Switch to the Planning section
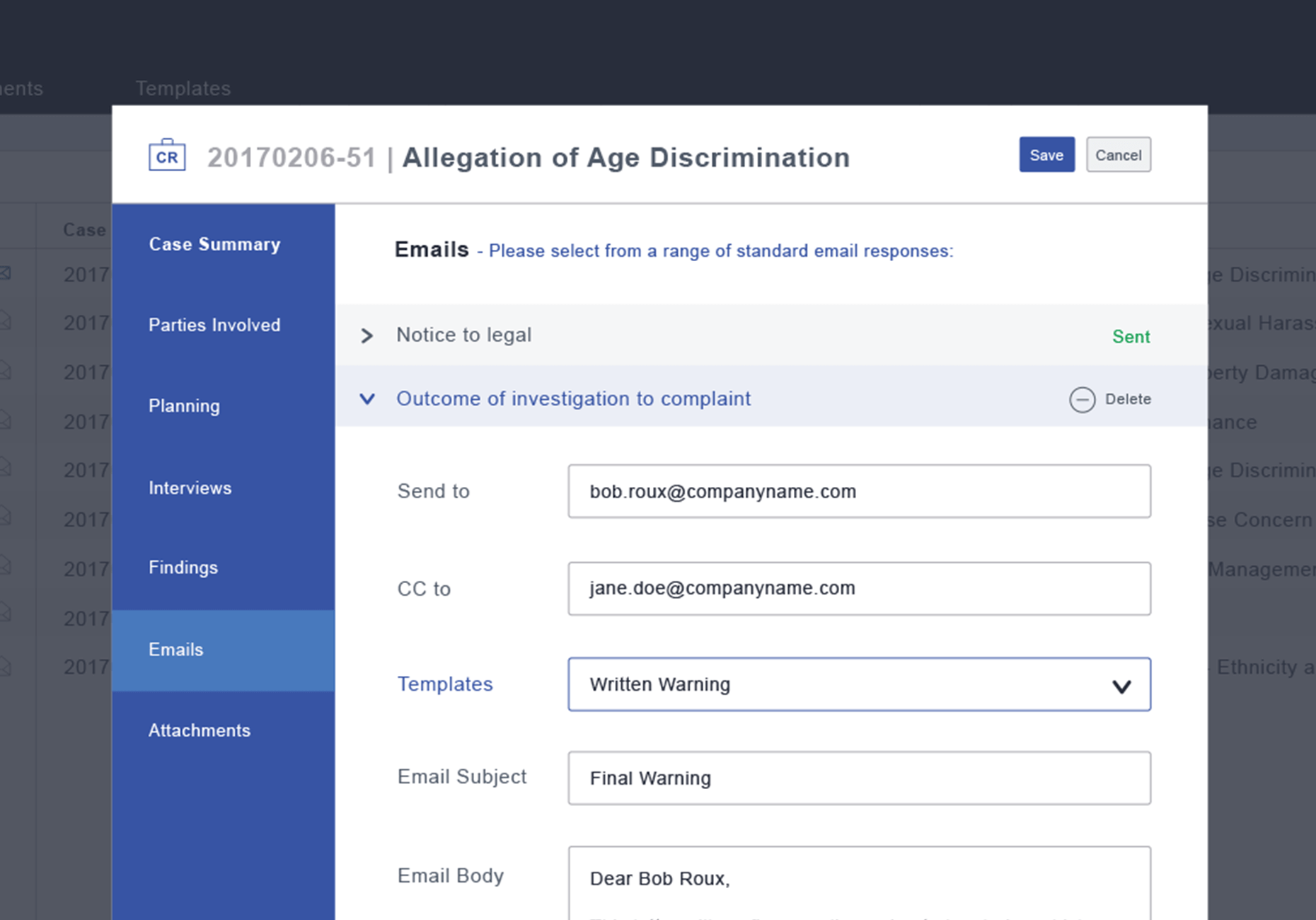1316x920 pixels. tap(184, 406)
